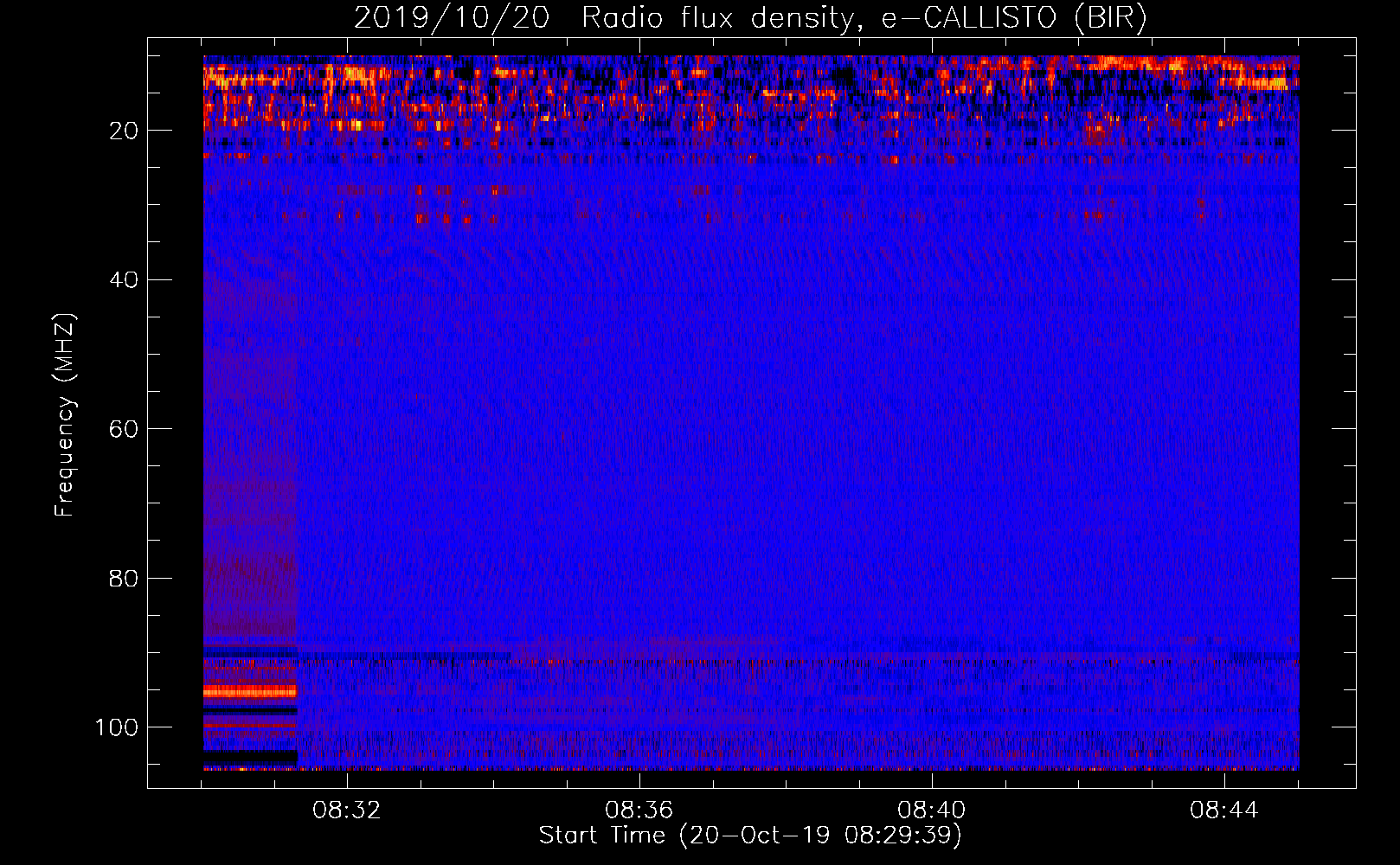1400x865 pixels.
Task: Click the 'Frequency (MHZ)' axis label
Action: point(65,415)
